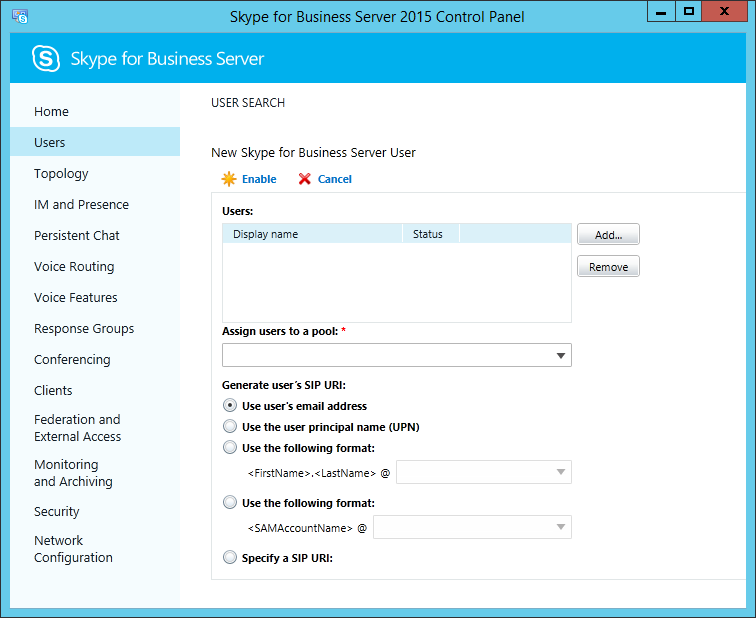756x618 pixels.
Task: Click the Add... button
Action: [x=608, y=234]
